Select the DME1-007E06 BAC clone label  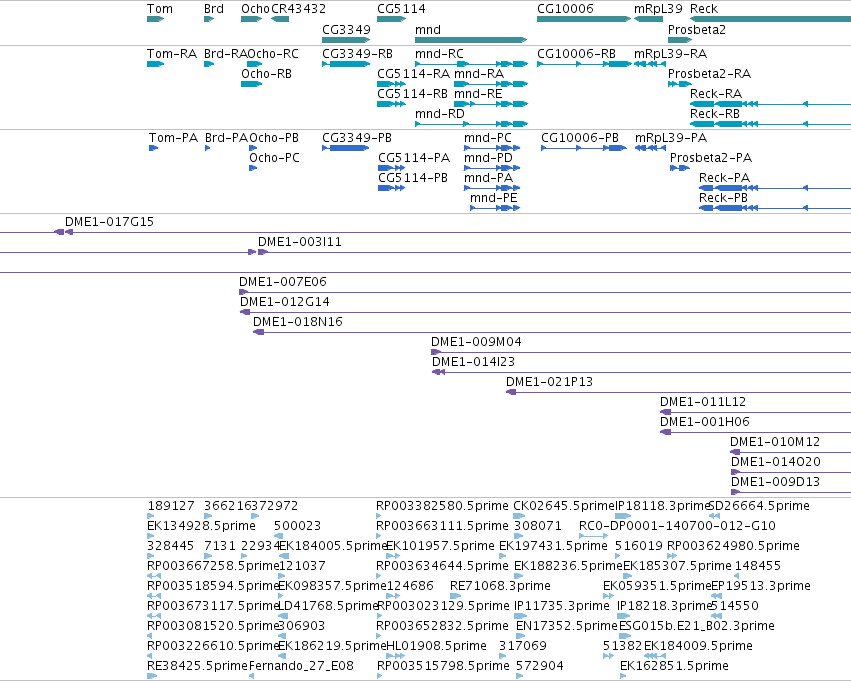pyautogui.click(x=283, y=283)
